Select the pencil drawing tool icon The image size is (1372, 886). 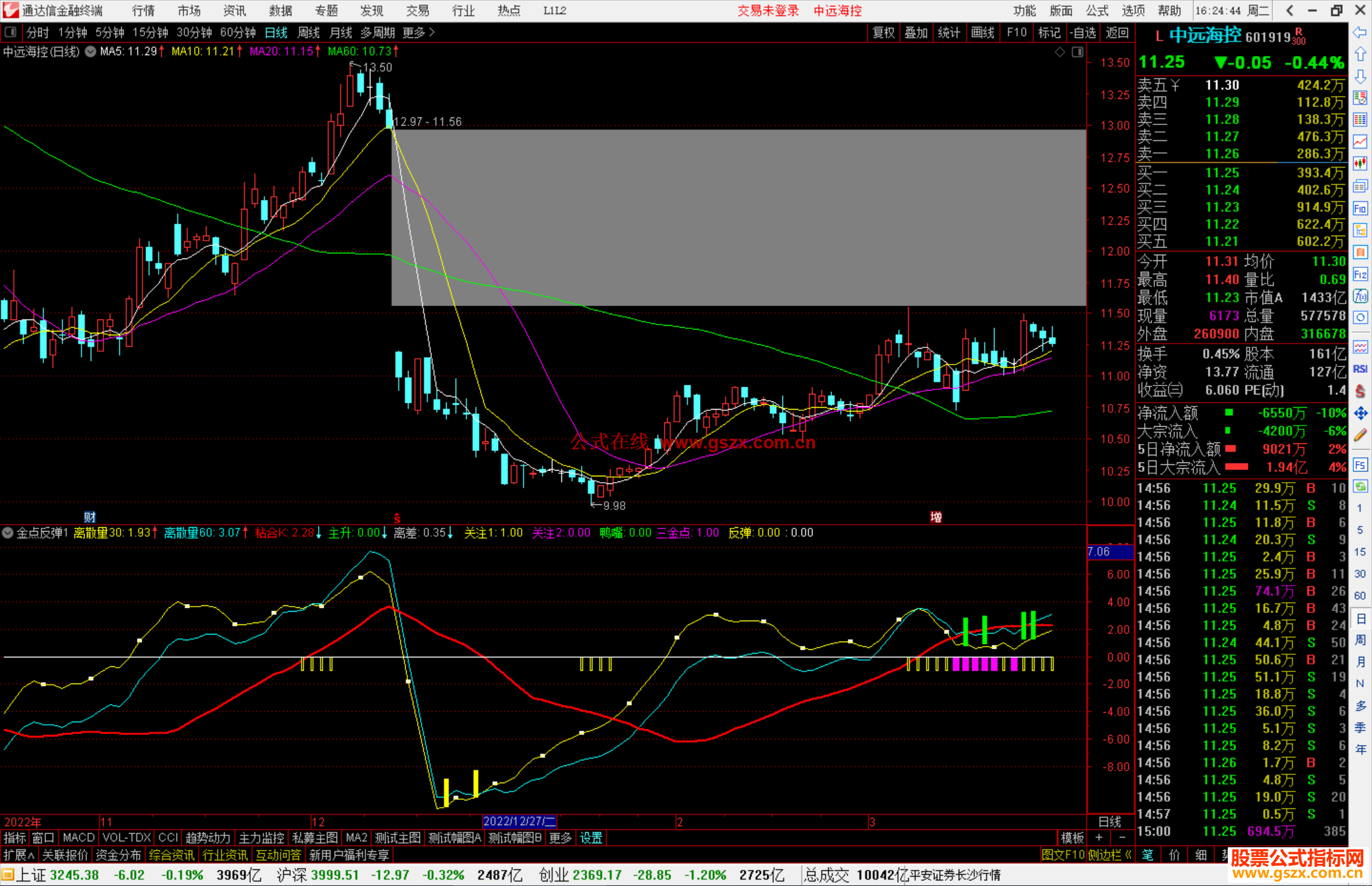click(1360, 435)
